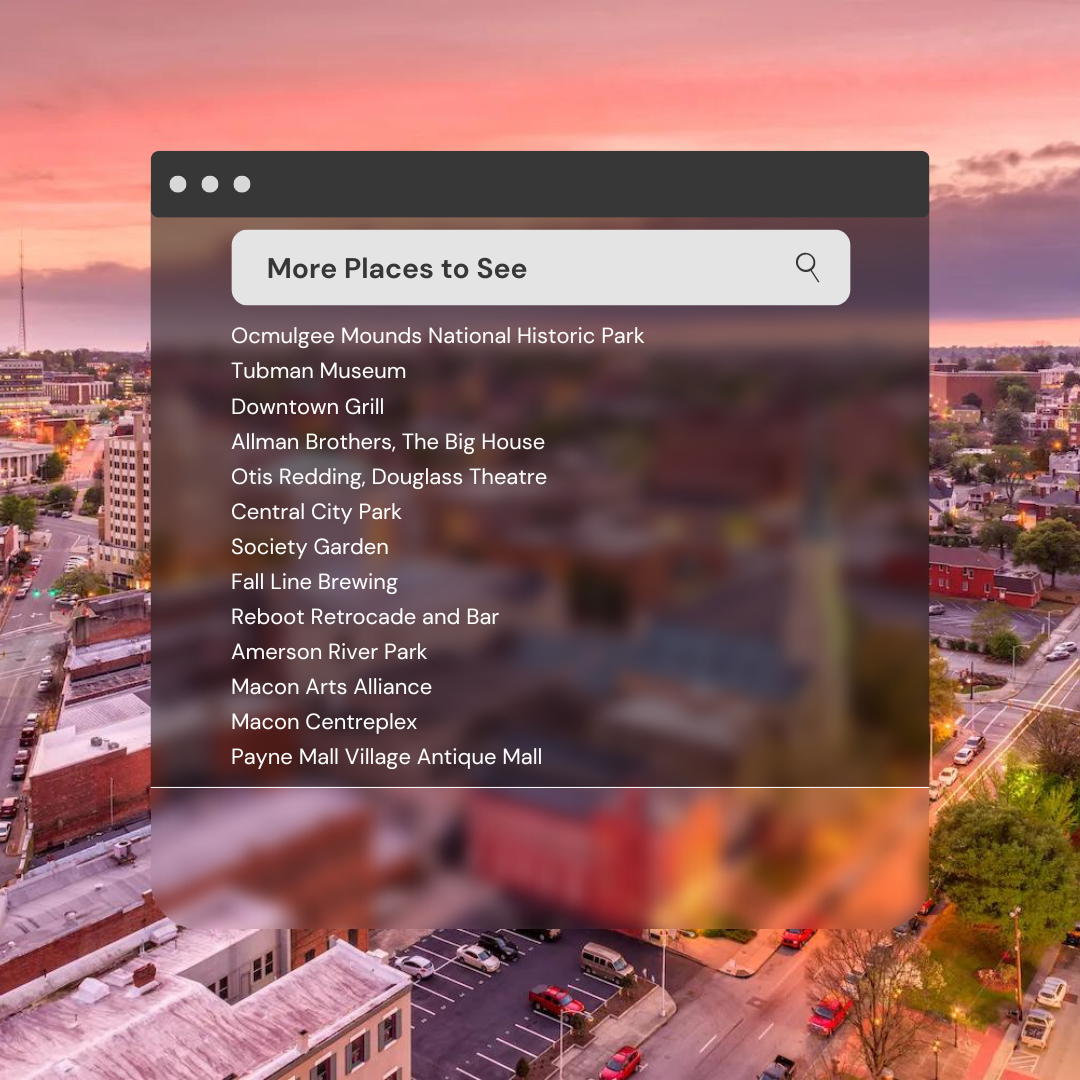Select Macon Centreplex entry

point(324,722)
